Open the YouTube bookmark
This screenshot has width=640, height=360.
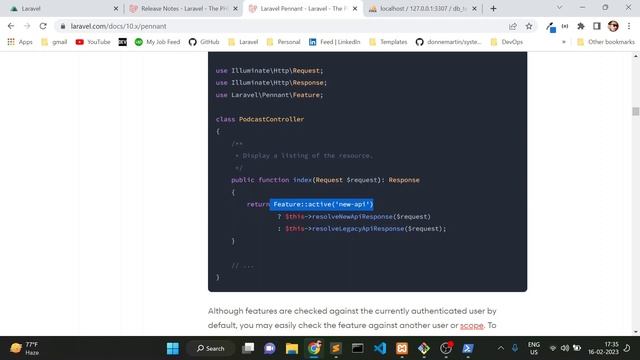pos(93,42)
